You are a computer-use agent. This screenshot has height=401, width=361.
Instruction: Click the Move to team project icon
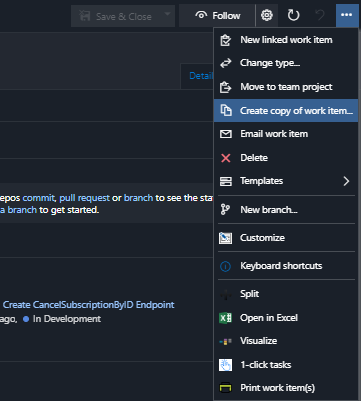226,87
